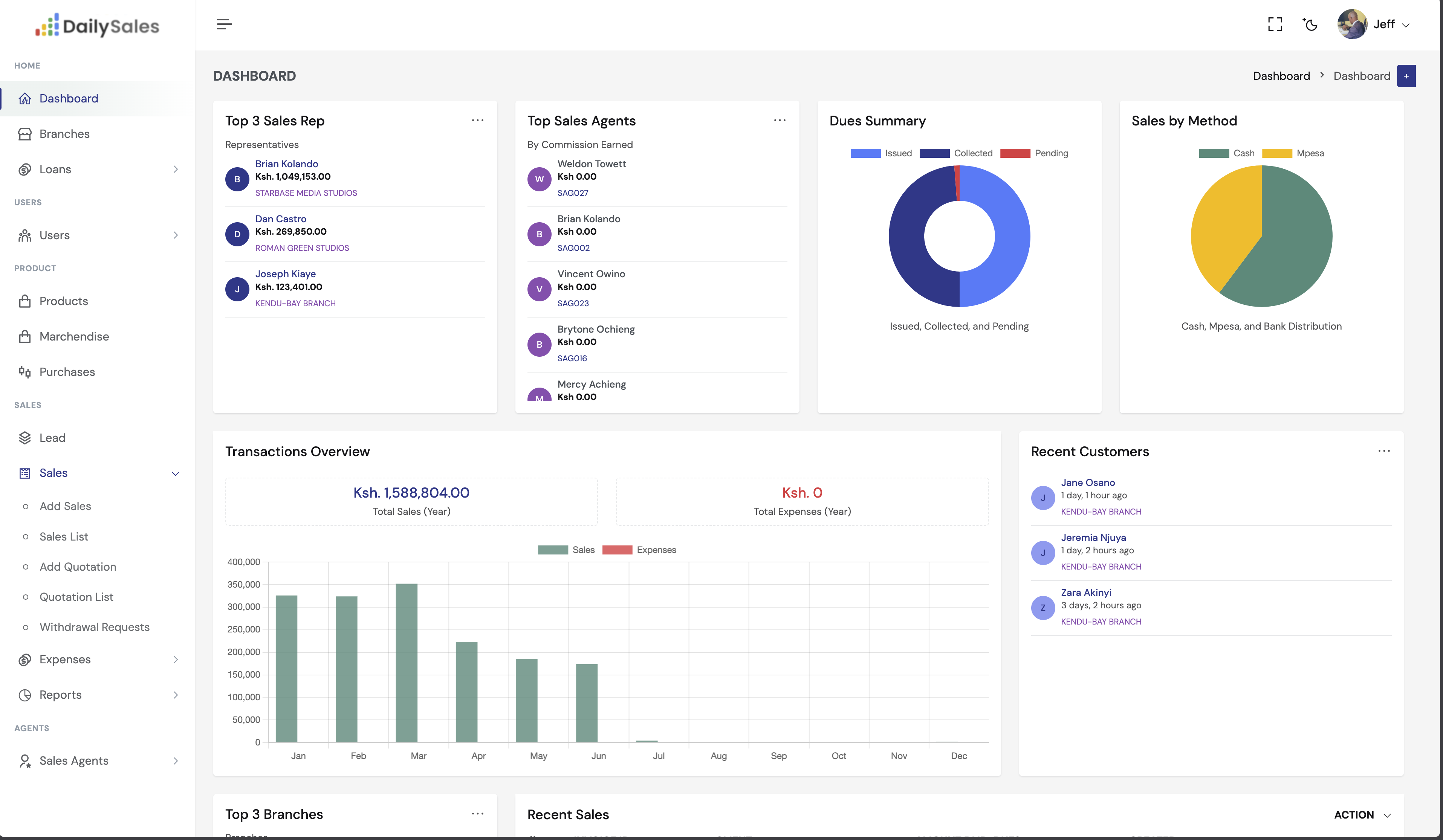This screenshot has height=840, width=1443.
Task: Click STARBASE MEDIA STUDIOS branch text
Action: coord(306,194)
